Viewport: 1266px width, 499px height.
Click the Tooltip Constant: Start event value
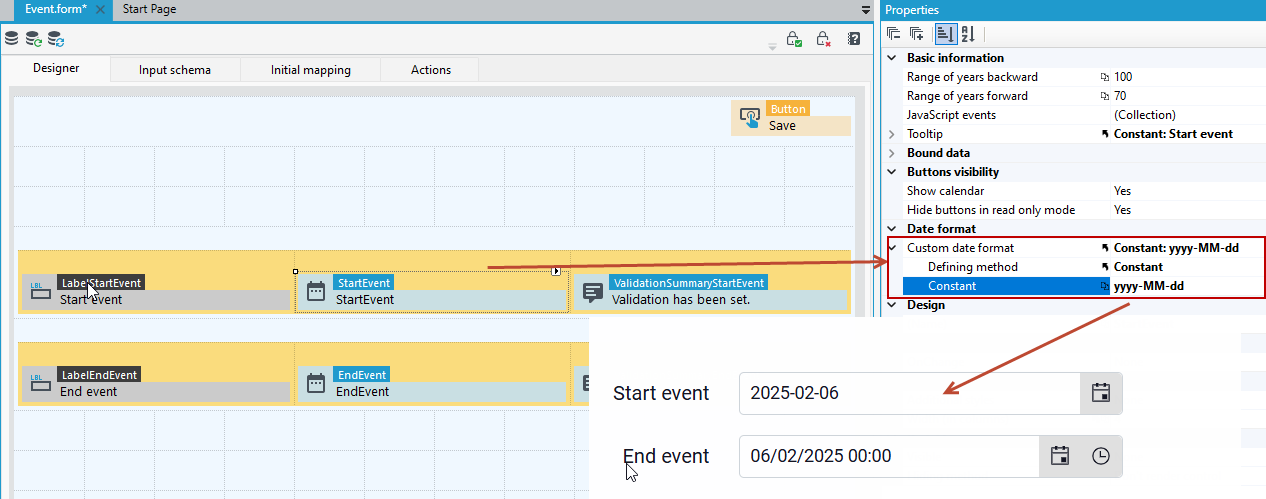[x=1173, y=134]
